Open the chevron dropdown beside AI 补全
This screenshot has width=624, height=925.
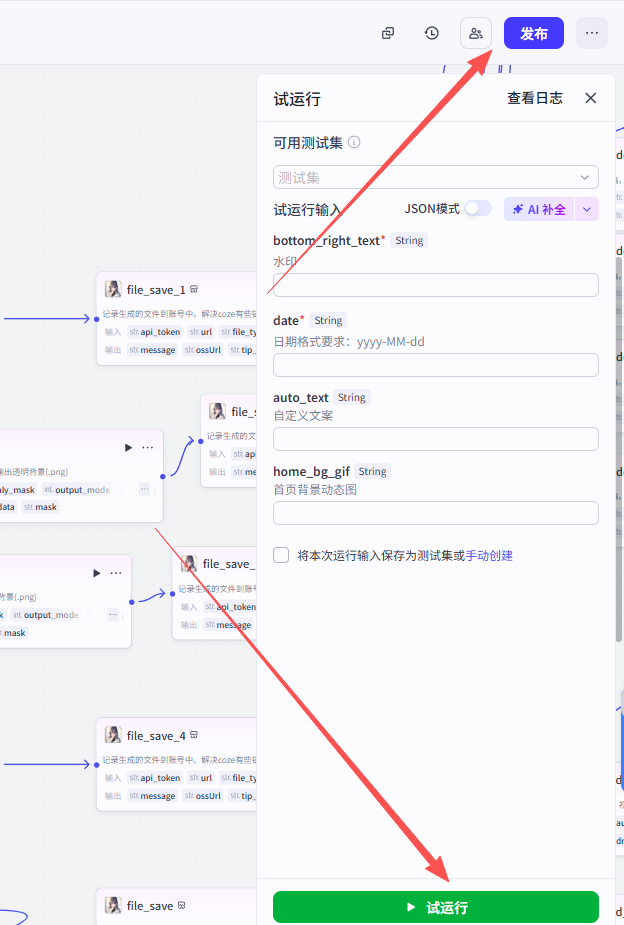point(588,209)
